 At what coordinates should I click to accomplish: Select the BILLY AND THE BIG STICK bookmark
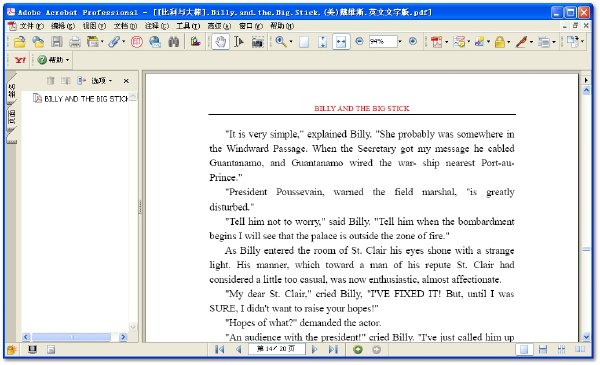(81, 99)
